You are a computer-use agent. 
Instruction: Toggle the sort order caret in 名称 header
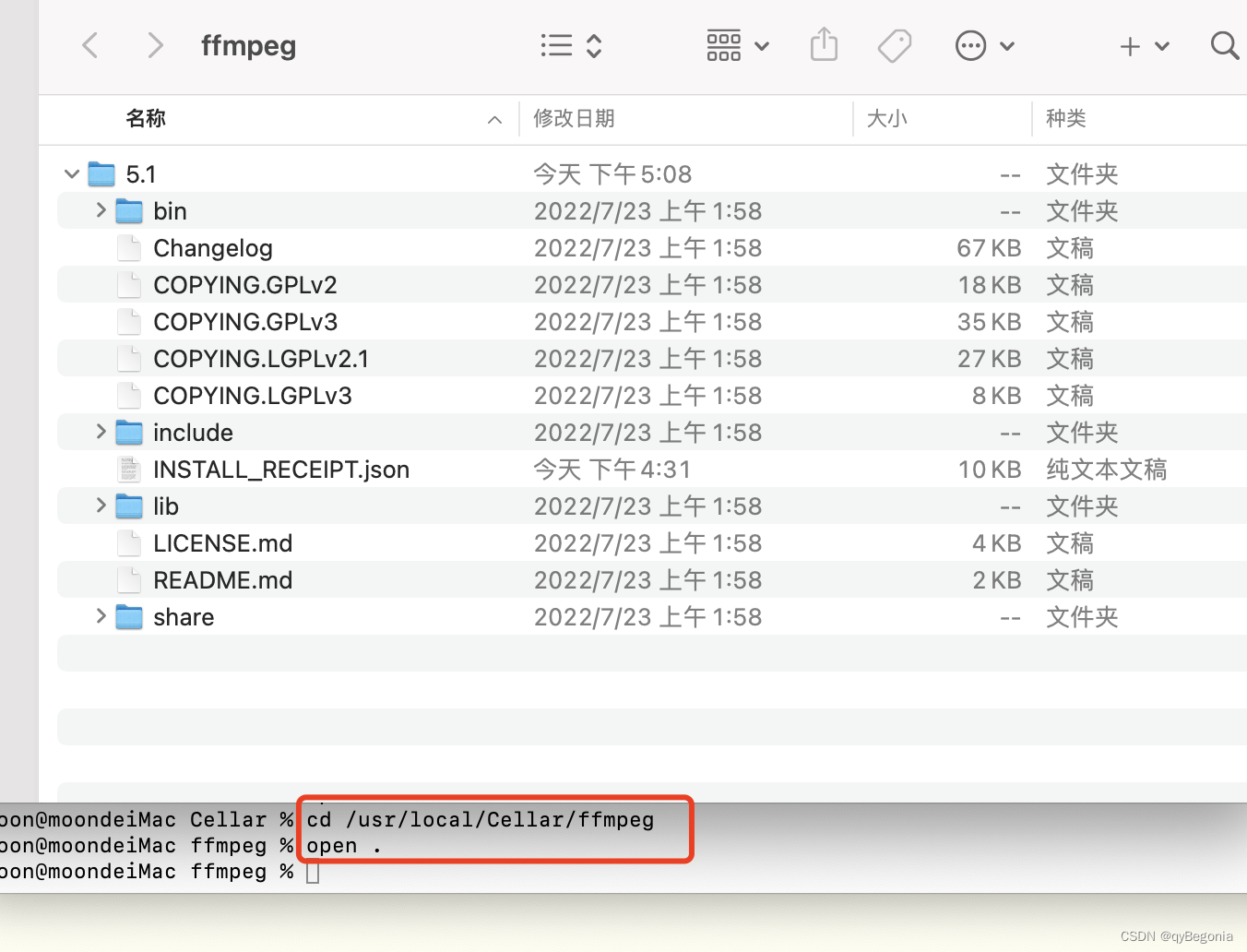coord(494,119)
